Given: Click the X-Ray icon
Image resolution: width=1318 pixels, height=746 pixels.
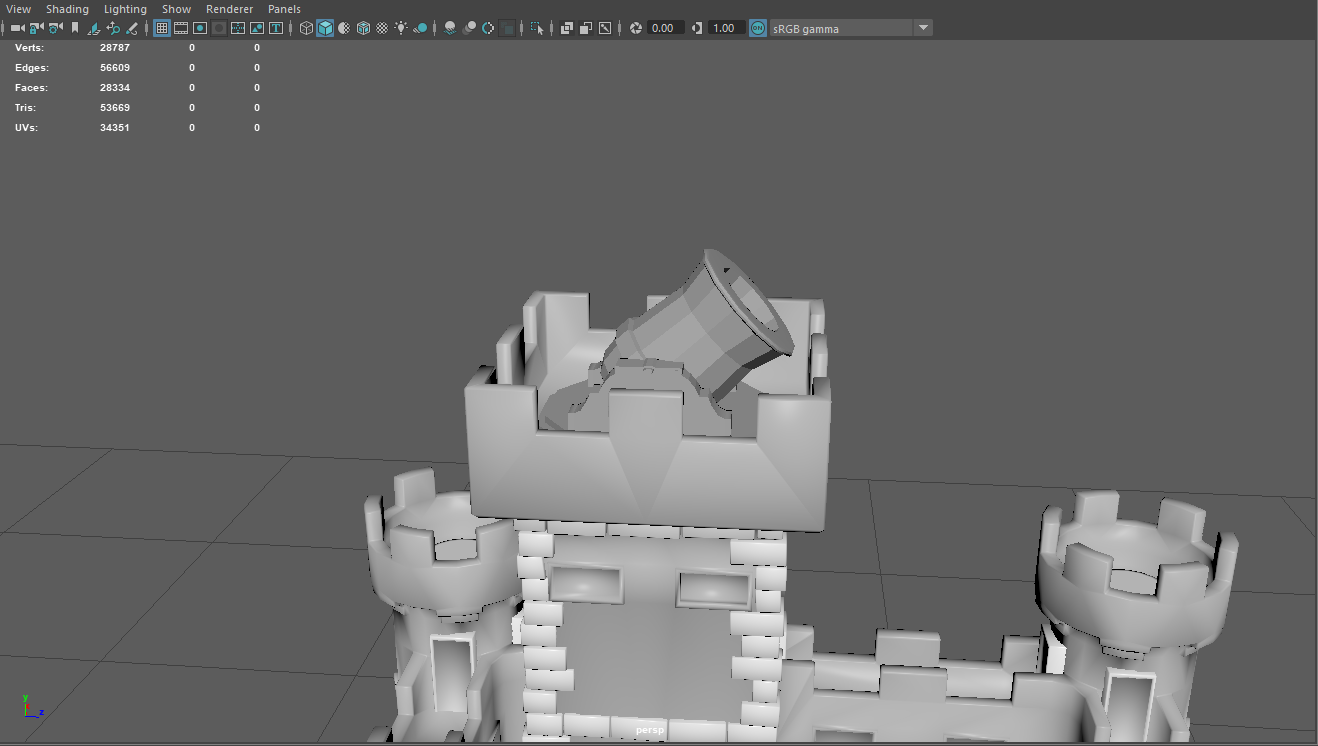Looking at the screenshot, I should (x=567, y=28).
